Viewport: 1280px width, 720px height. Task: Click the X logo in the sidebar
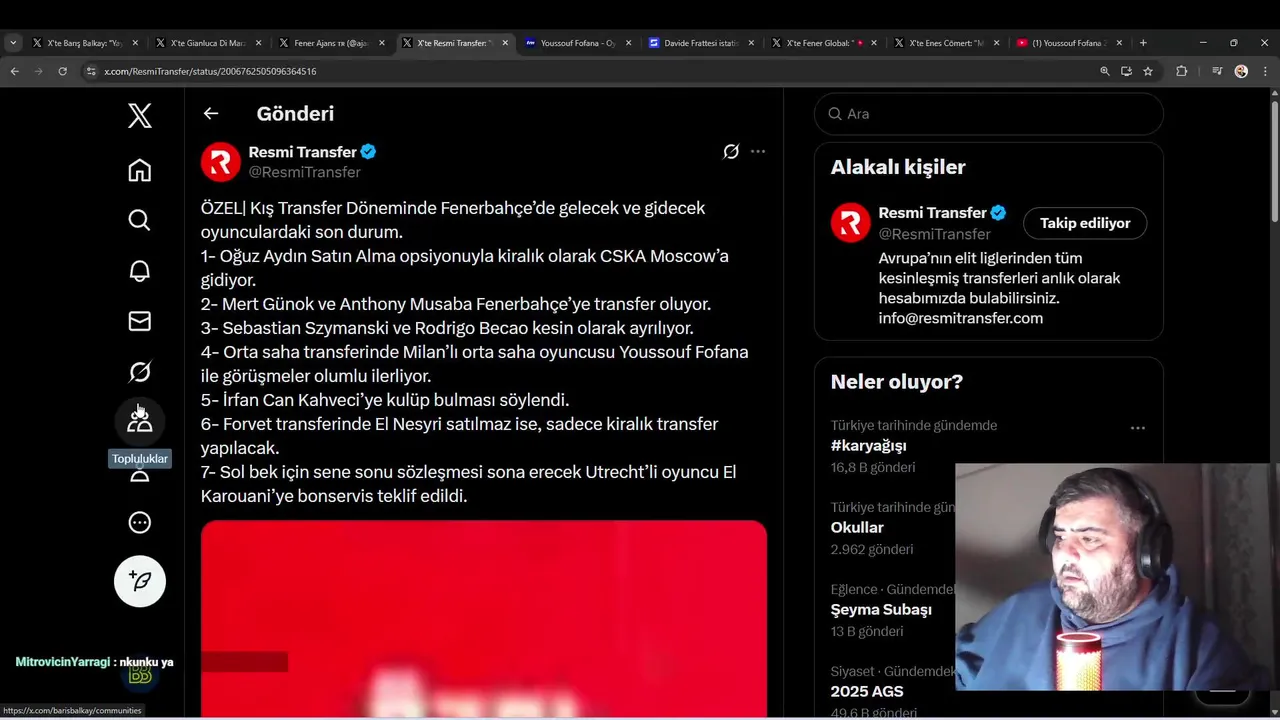[140, 116]
